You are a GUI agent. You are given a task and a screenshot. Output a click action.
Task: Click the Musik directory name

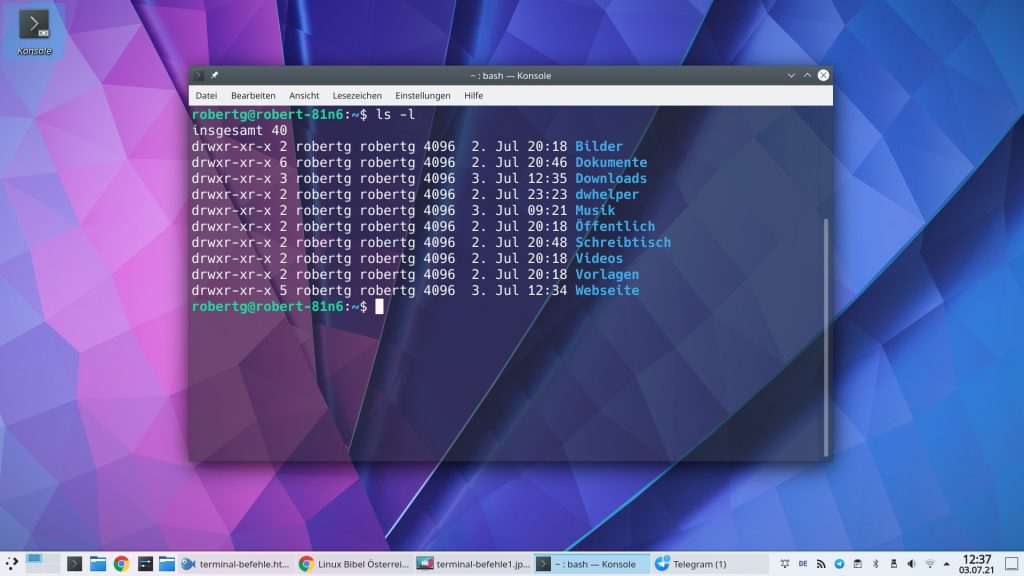coord(595,210)
